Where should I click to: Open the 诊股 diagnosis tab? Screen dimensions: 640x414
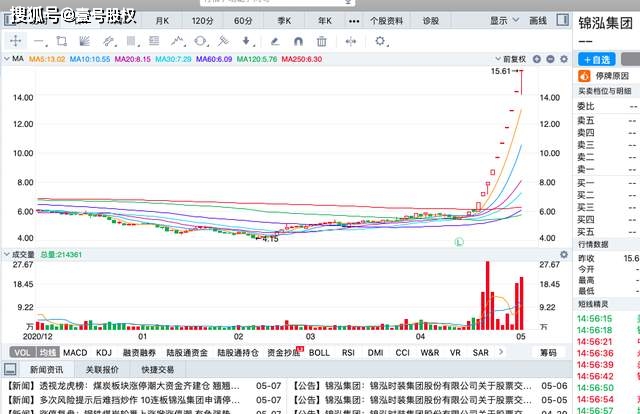tap(431, 21)
